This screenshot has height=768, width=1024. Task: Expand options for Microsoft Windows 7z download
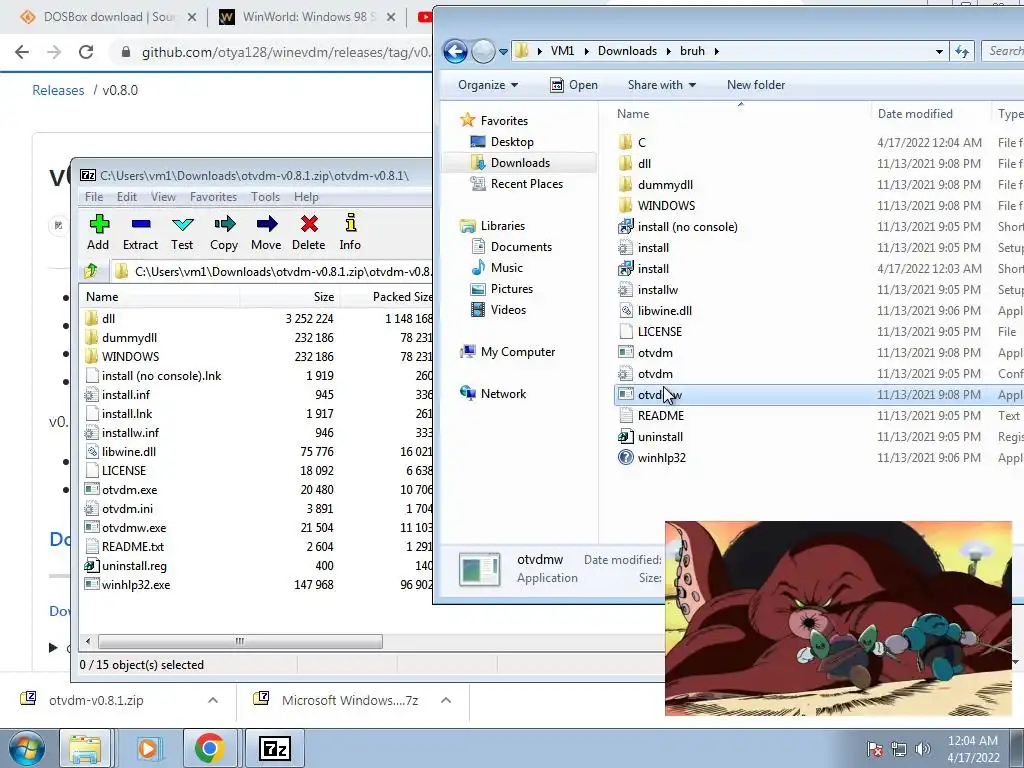click(446, 700)
